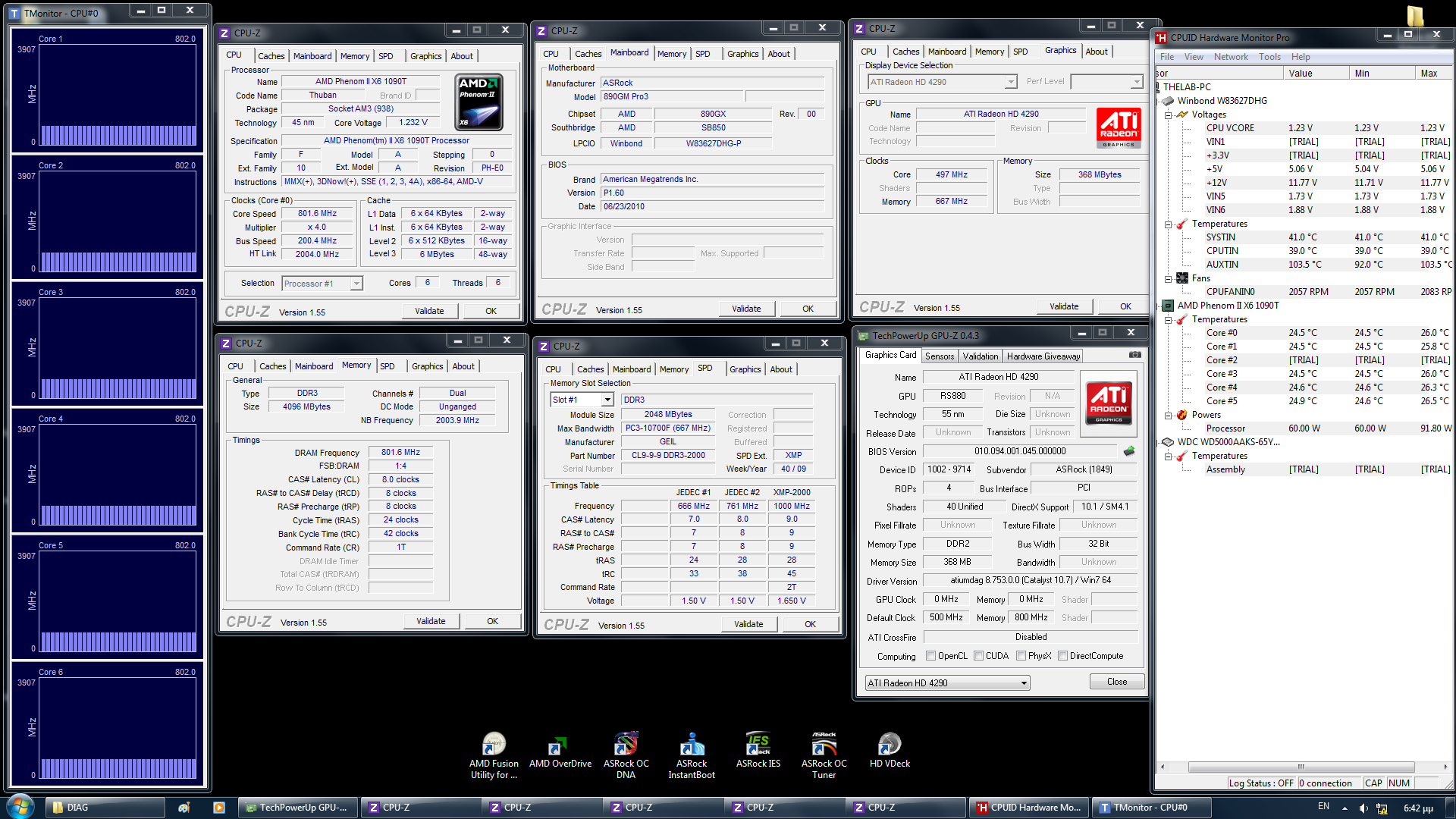Launch ASRock InstantBoot shortcut
The height and width of the screenshot is (819, 1456).
[691, 755]
